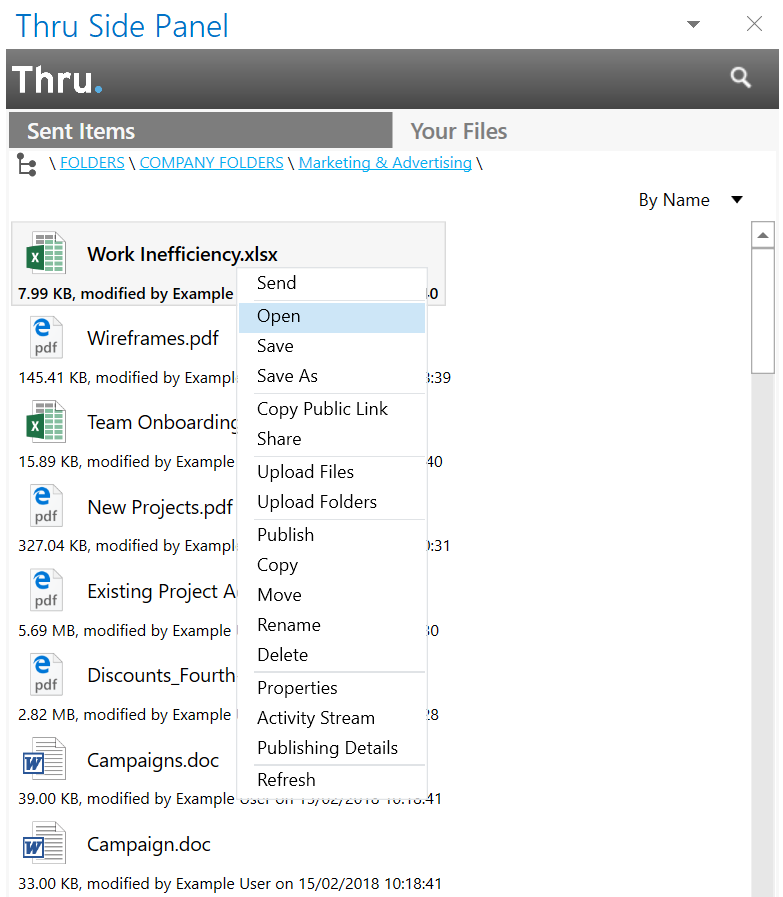Choose Save from the context menu

pos(332,346)
